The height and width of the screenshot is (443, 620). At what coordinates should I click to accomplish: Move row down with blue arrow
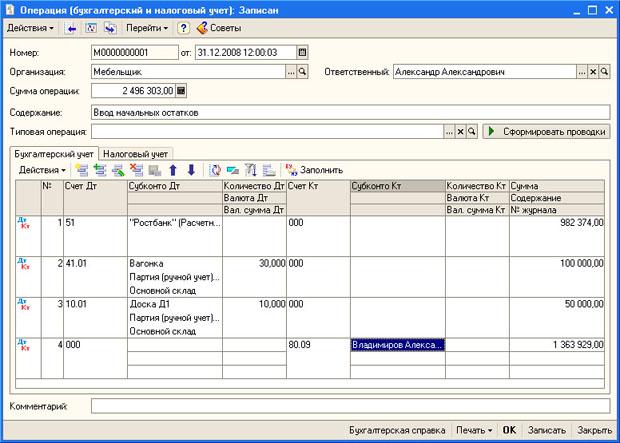[x=191, y=170]
